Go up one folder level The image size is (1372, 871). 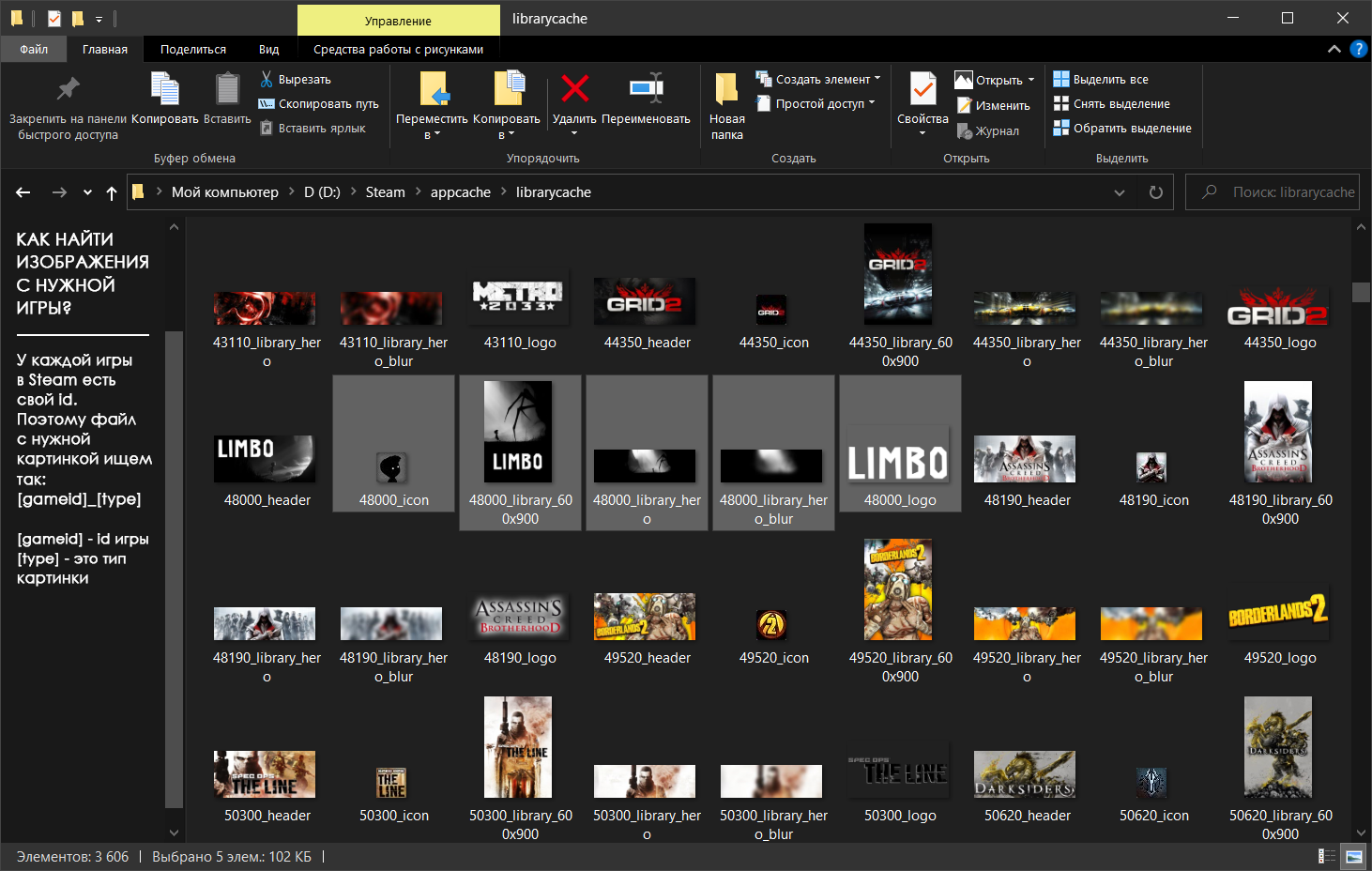(112, 192)
